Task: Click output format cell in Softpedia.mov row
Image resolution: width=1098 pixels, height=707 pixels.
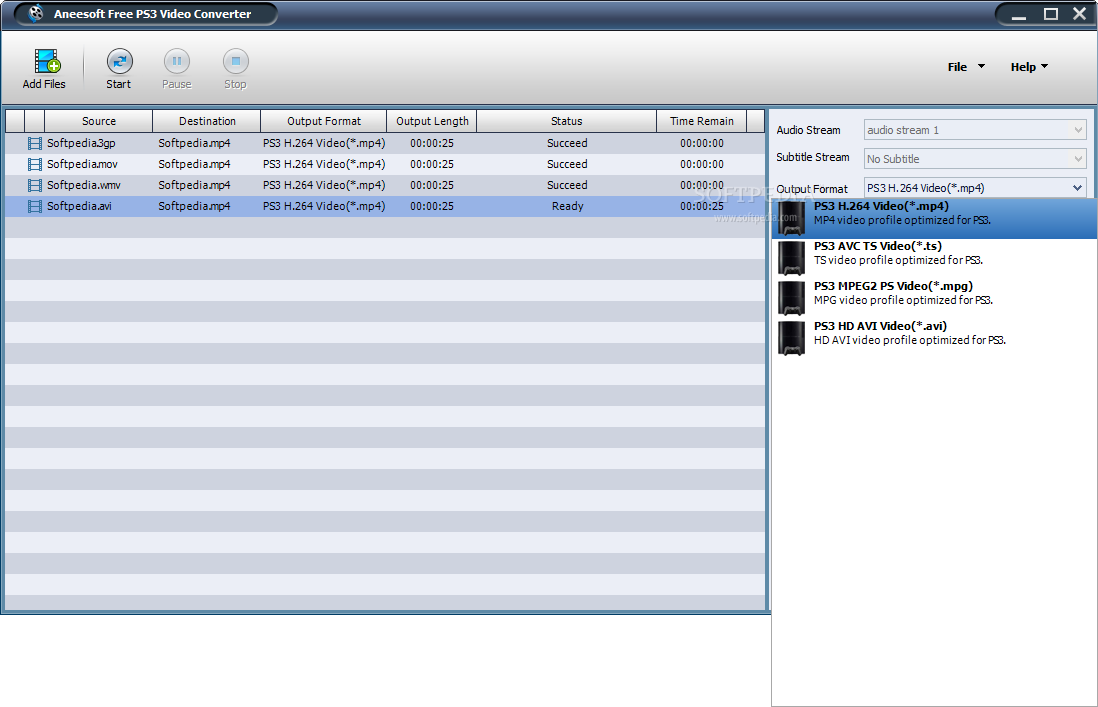Action: coord(324,164)
